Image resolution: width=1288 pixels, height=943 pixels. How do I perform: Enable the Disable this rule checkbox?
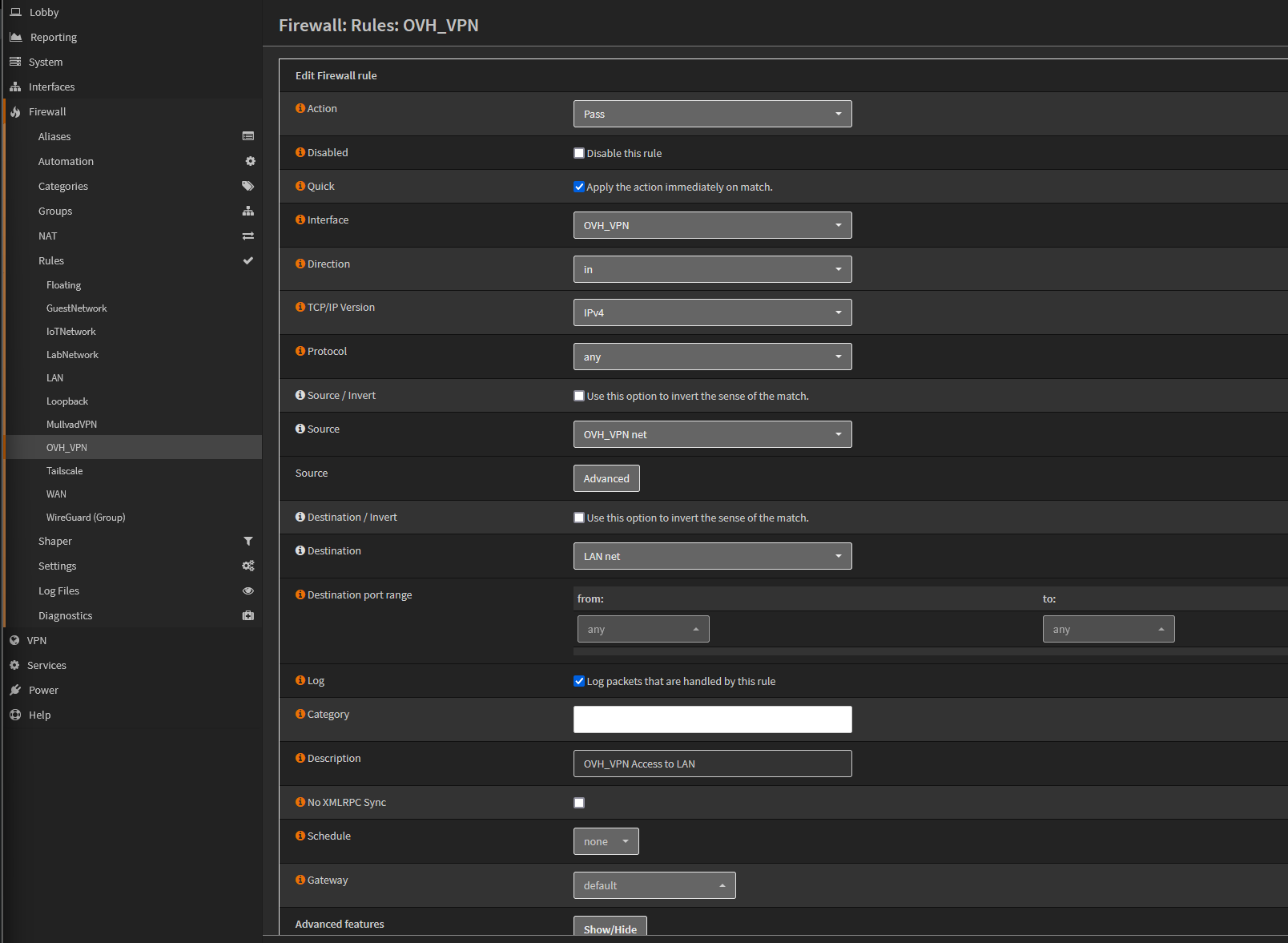point(579,153)
